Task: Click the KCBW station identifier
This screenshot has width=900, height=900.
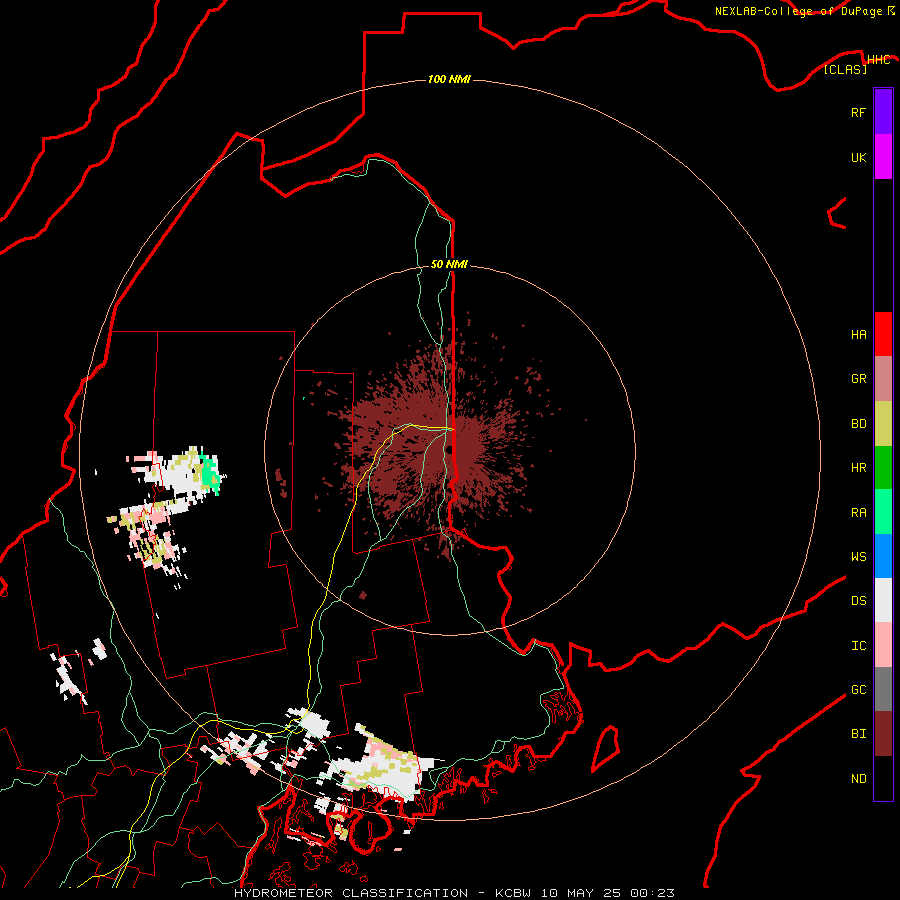Action: [513, 893]
